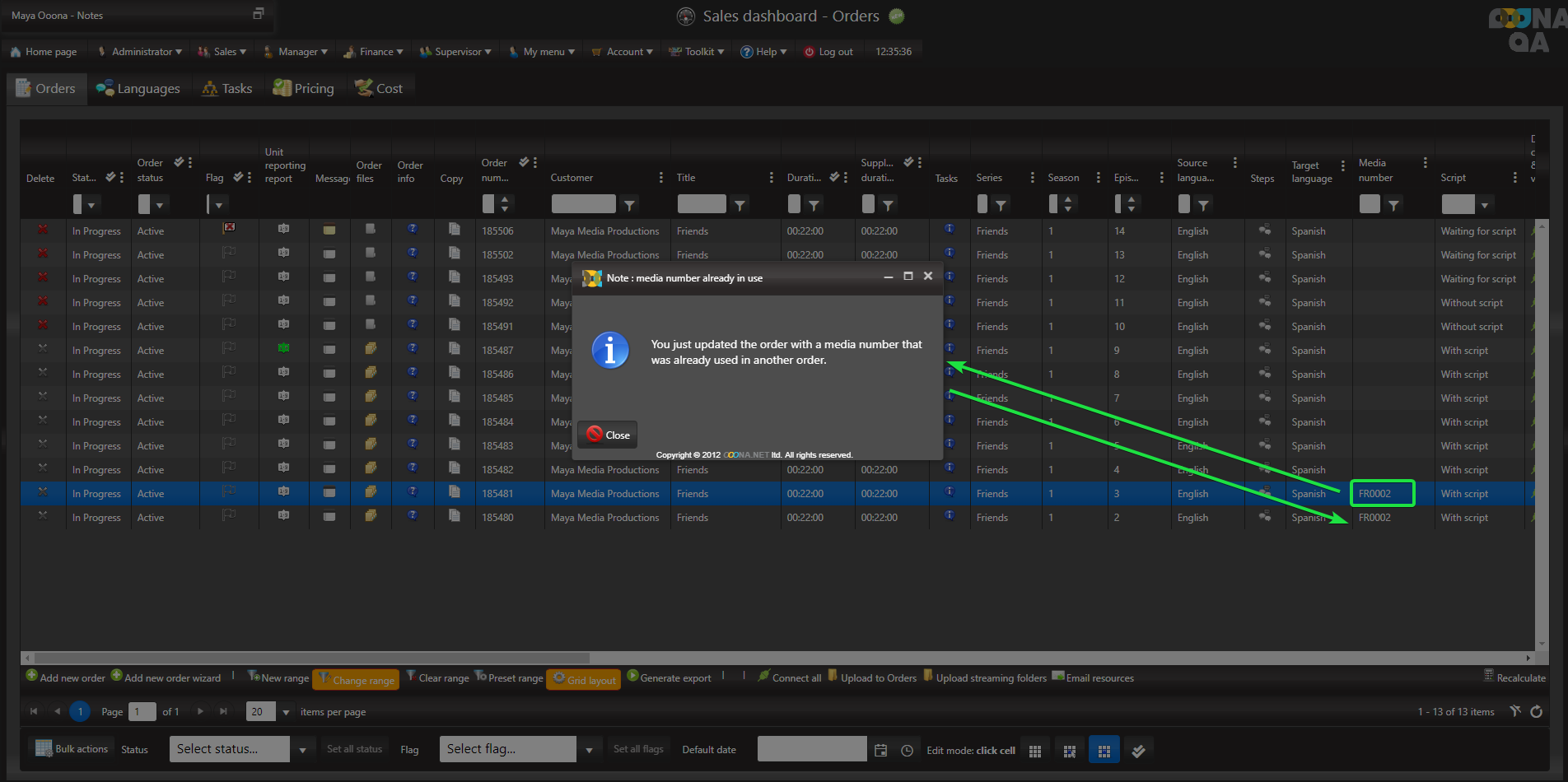This screenshot has height=782, width=1568.
Task: Click the delete X for order 185506
Action: pyautogui.click(x=42, y=230)
